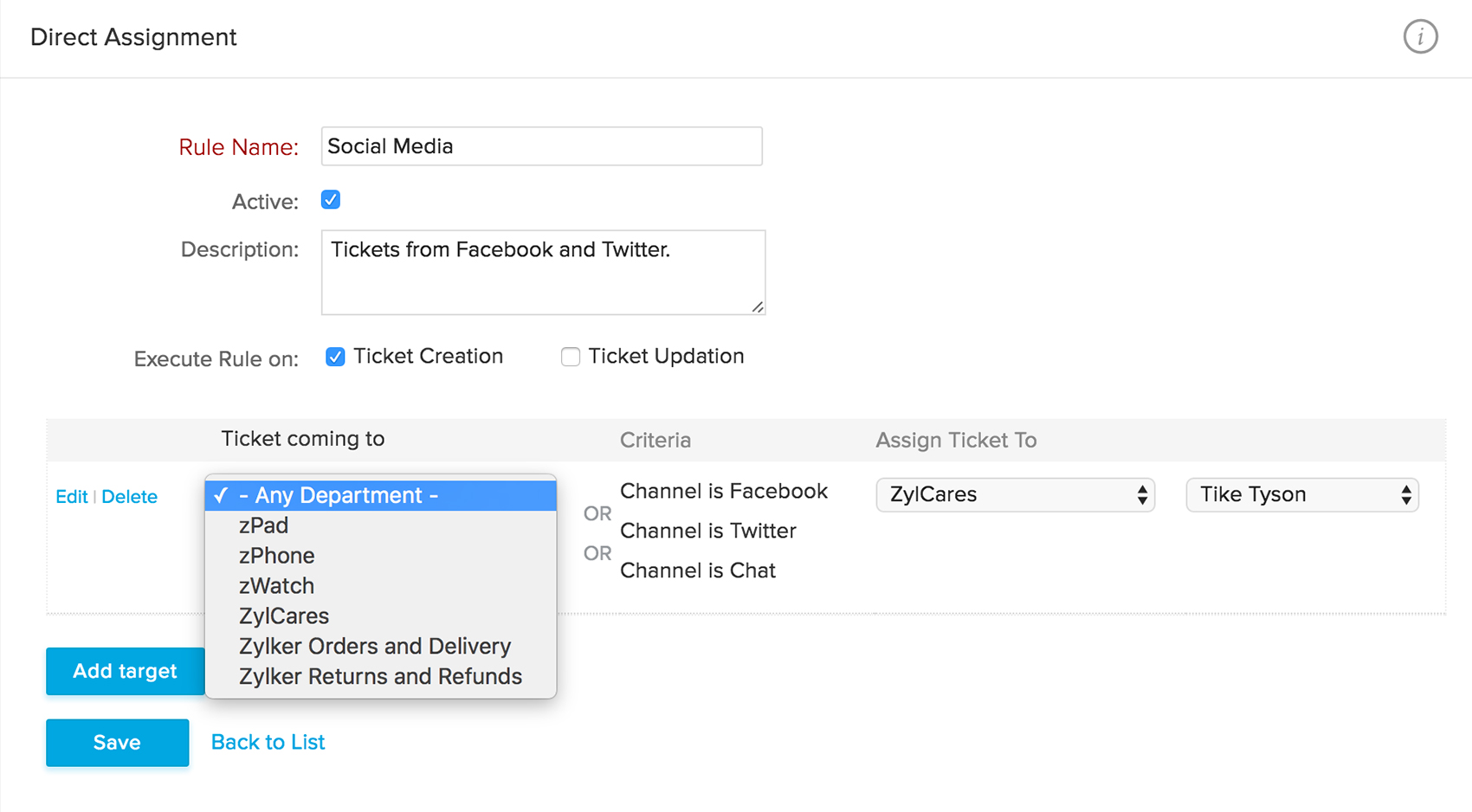Click the Edit link for the rule
The image size is (1472, 812).
[x=71, y=497]
